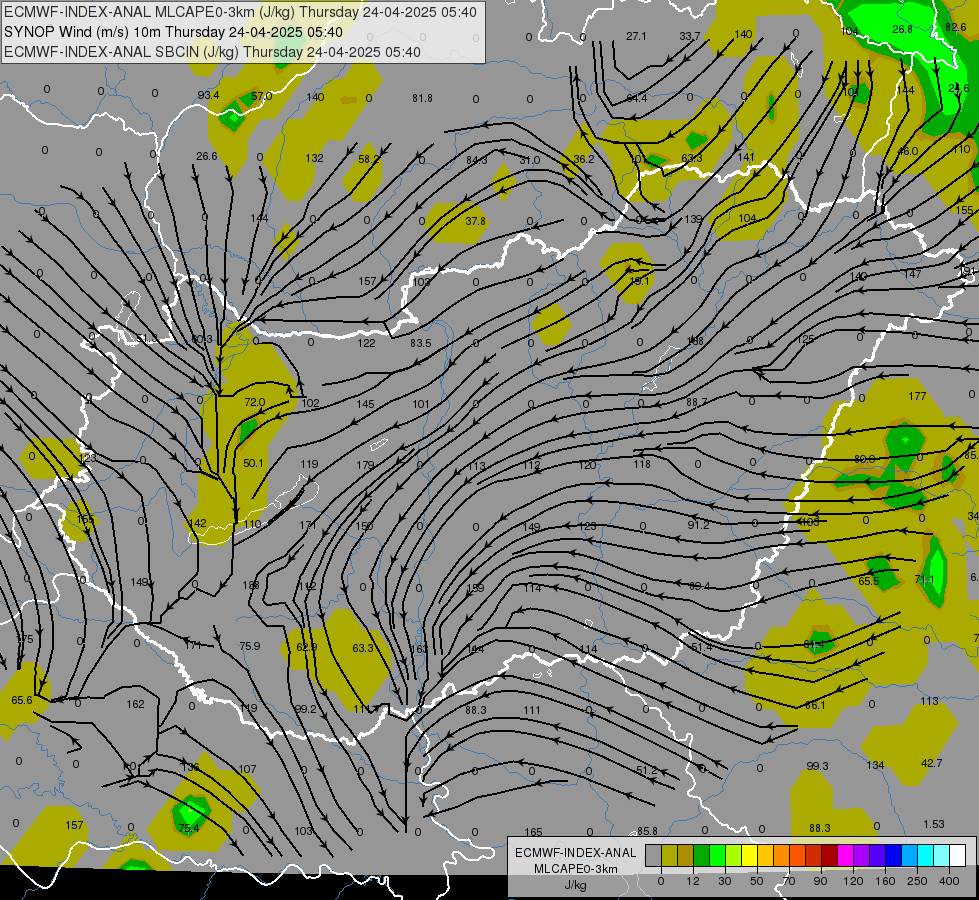Click the lime yellow-green legend swatch
This screenshot has width=979, height=900.
734,856
